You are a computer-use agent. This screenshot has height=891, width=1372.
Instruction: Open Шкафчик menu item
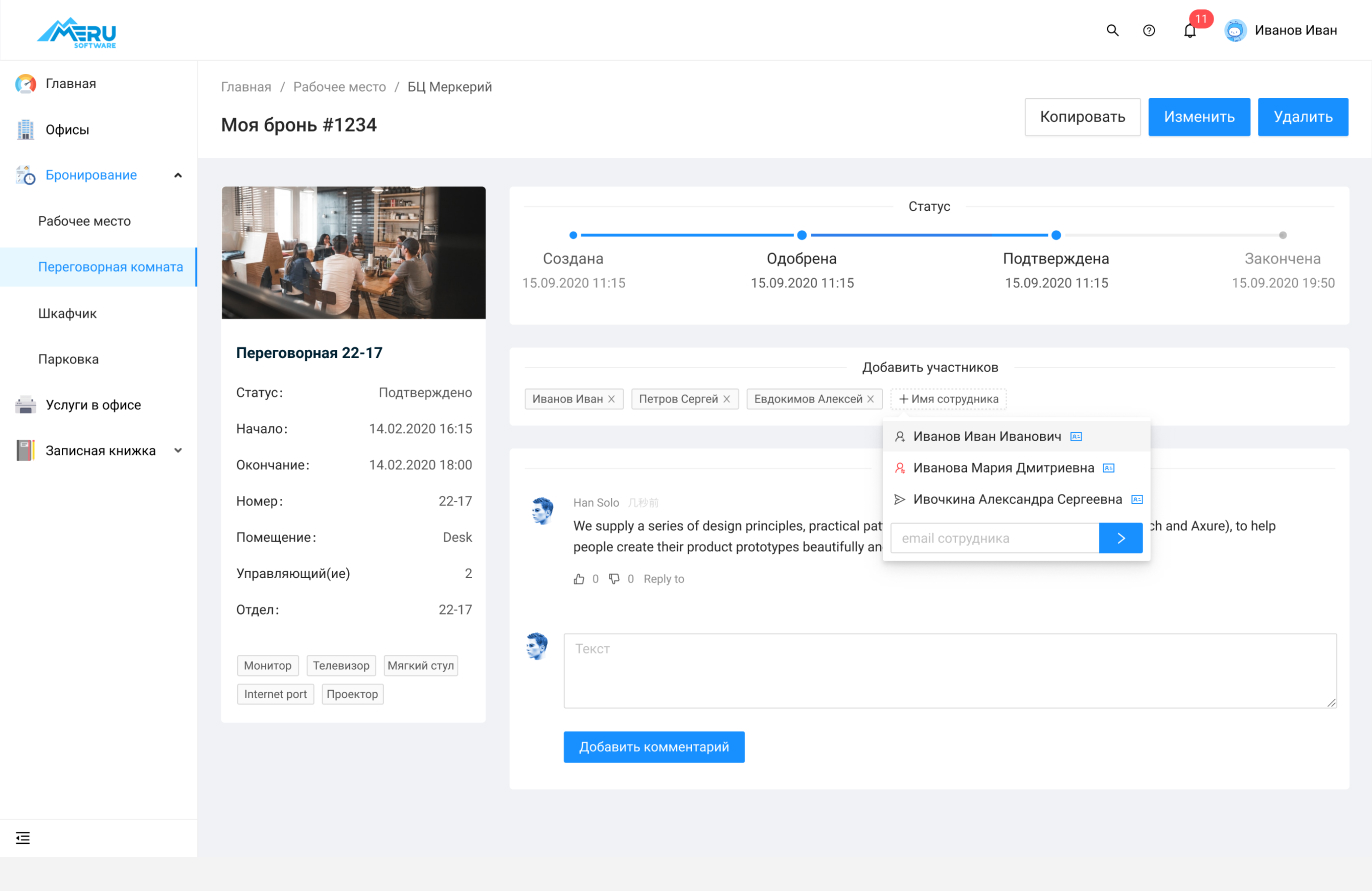click(x=98, y=313)
